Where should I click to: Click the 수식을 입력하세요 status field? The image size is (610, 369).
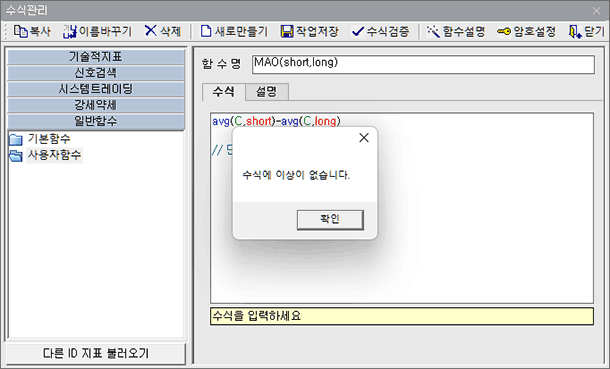402,316
